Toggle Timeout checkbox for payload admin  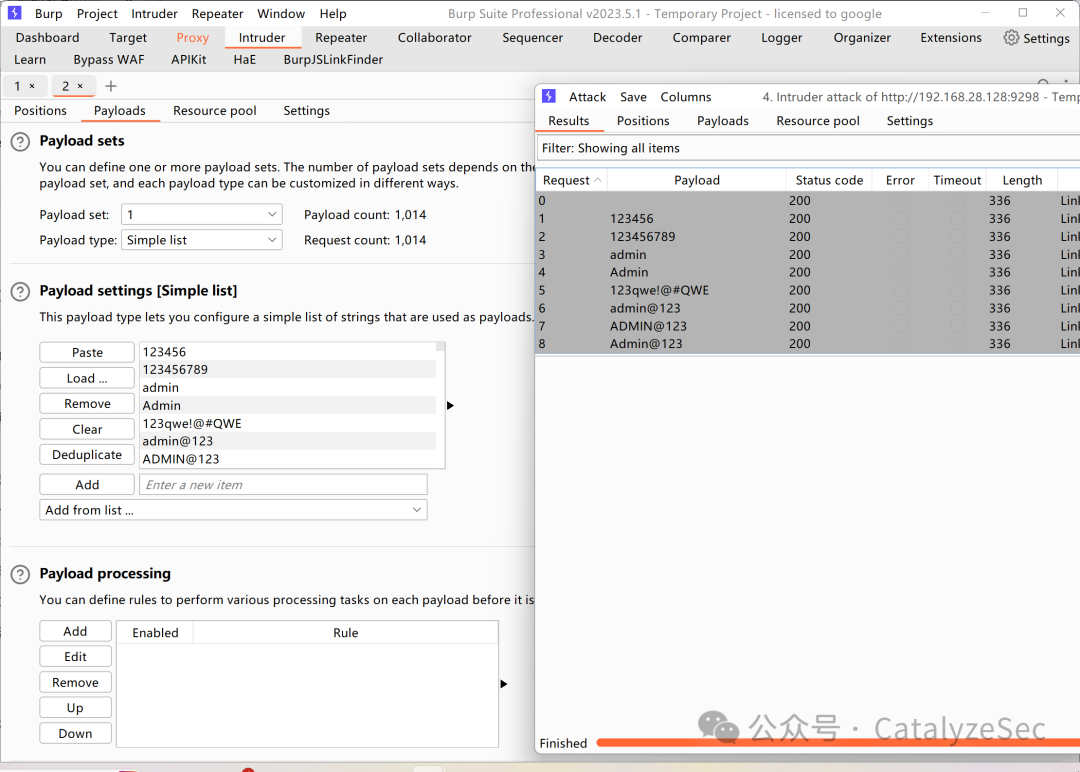coord(957,254)
